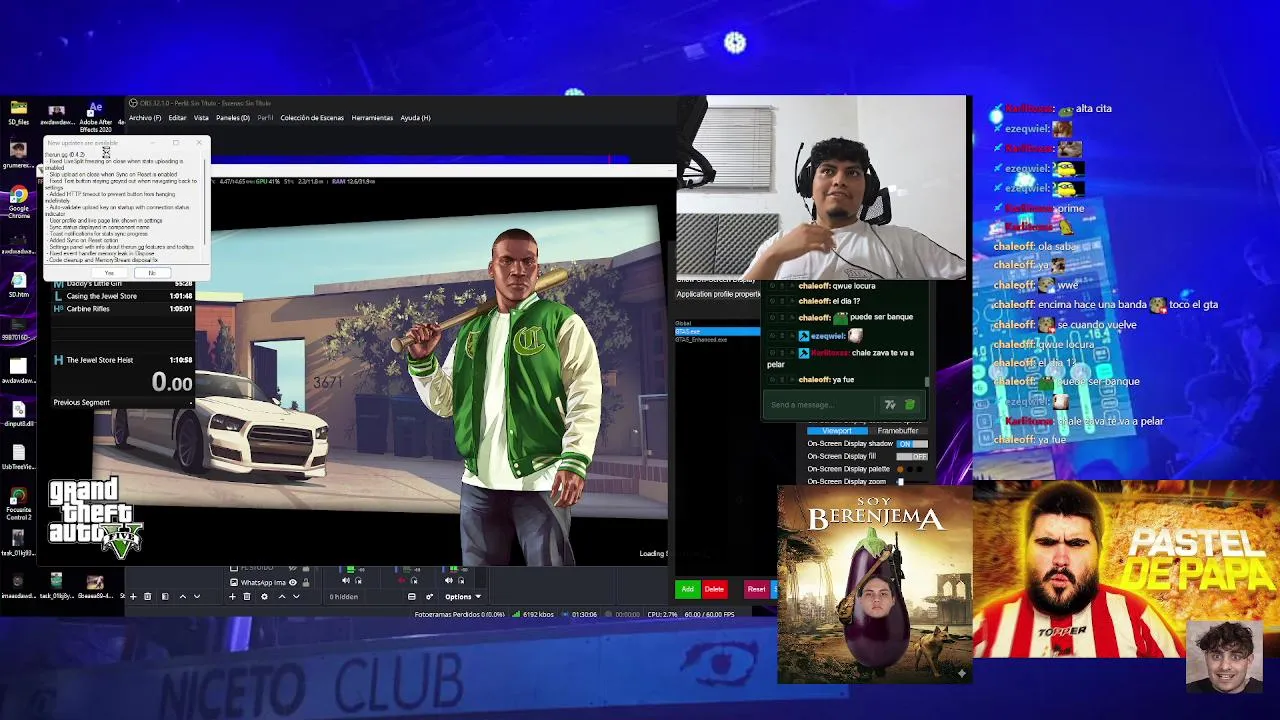Open Google Chrome desktop shortcut

point(18,203)
